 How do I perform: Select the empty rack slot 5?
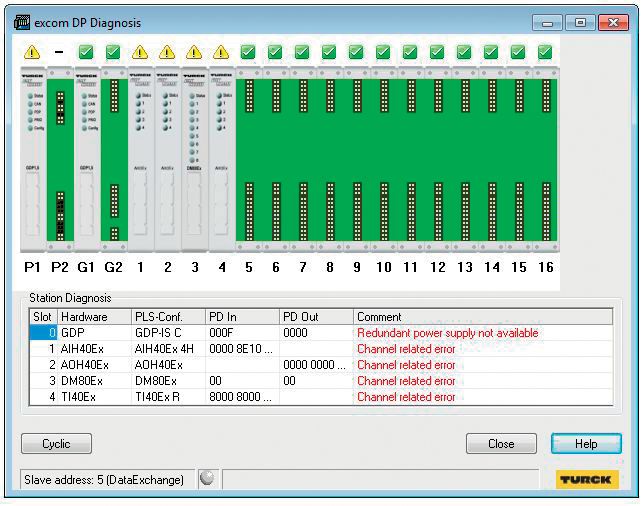(249, 159)
